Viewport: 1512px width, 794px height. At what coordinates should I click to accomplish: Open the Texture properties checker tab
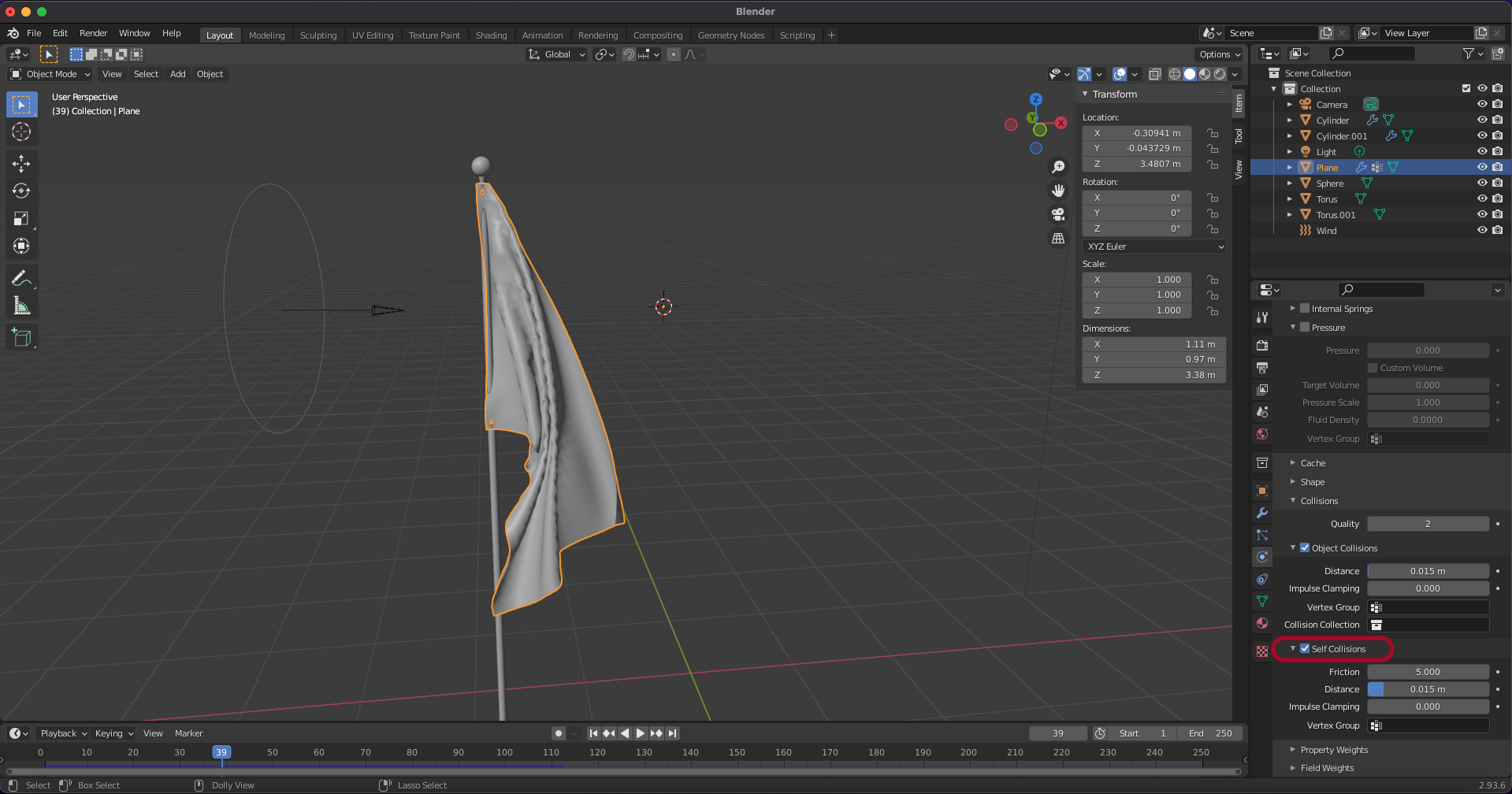coord(1262,651)
